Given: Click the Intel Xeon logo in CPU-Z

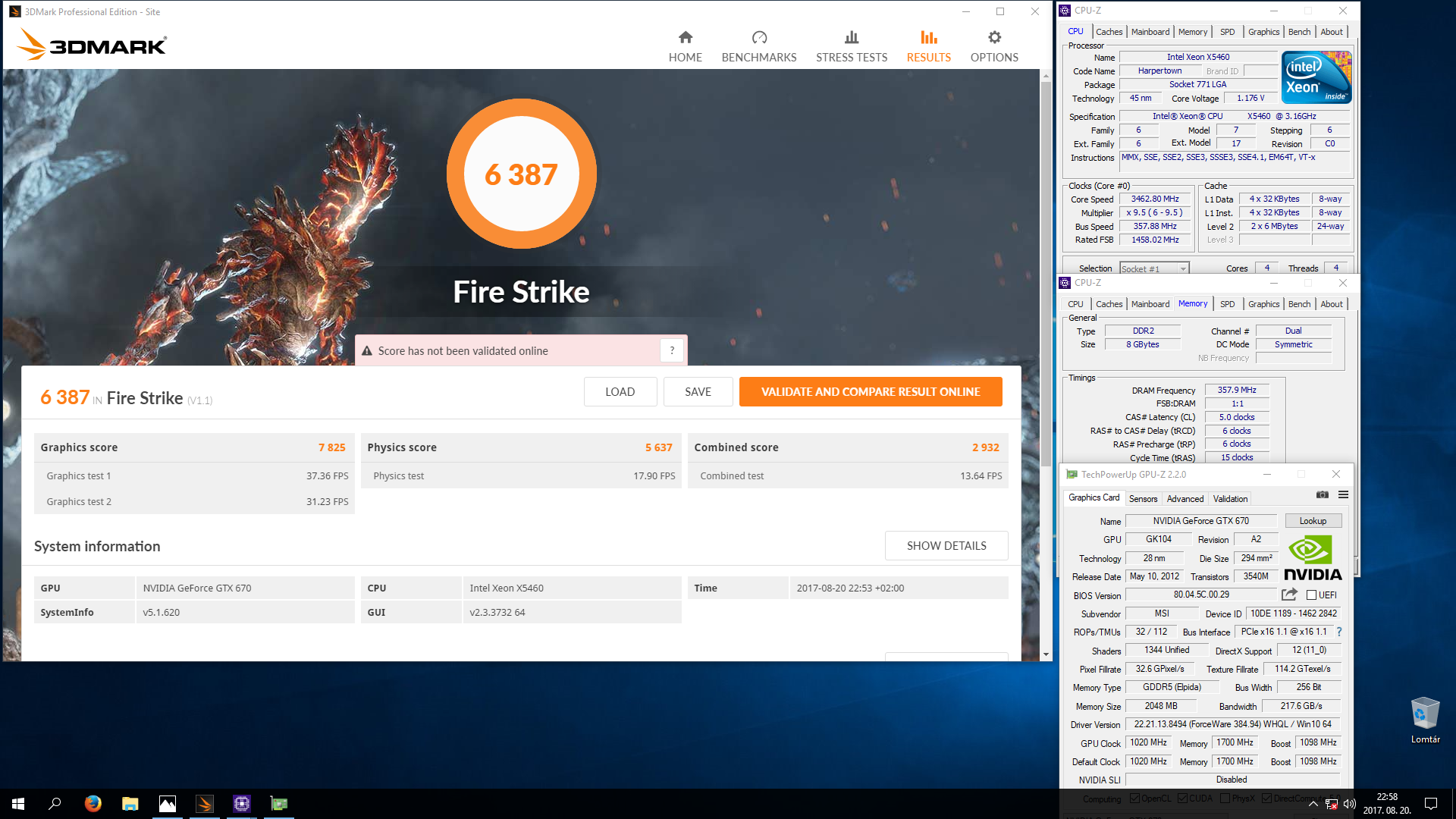Looking at the screenshot, I should click(x=1316, y=77).
